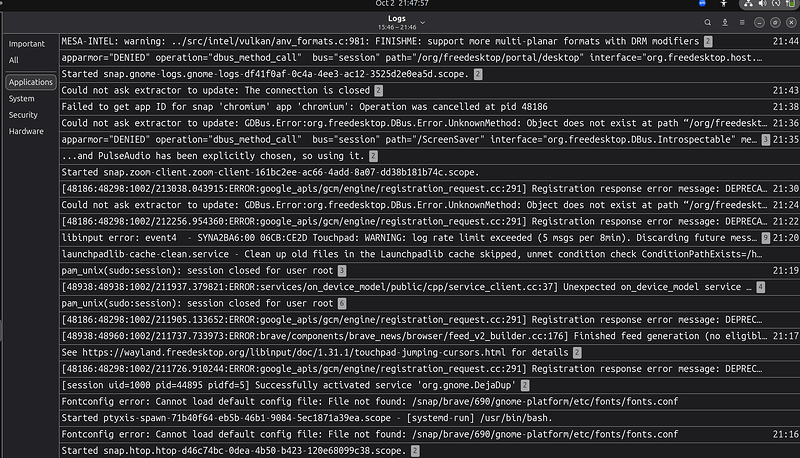Expand grouped MESA-INTEL warning entries badge
Screen dimensions: 800x458
pos(708,41)
